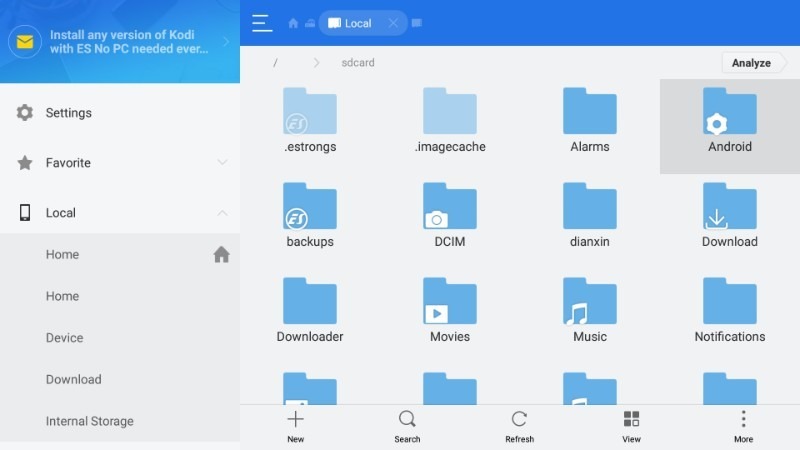Open the .imagecache folder
Viewport: 800px width, 450px height.
click(x=449, y=121)
